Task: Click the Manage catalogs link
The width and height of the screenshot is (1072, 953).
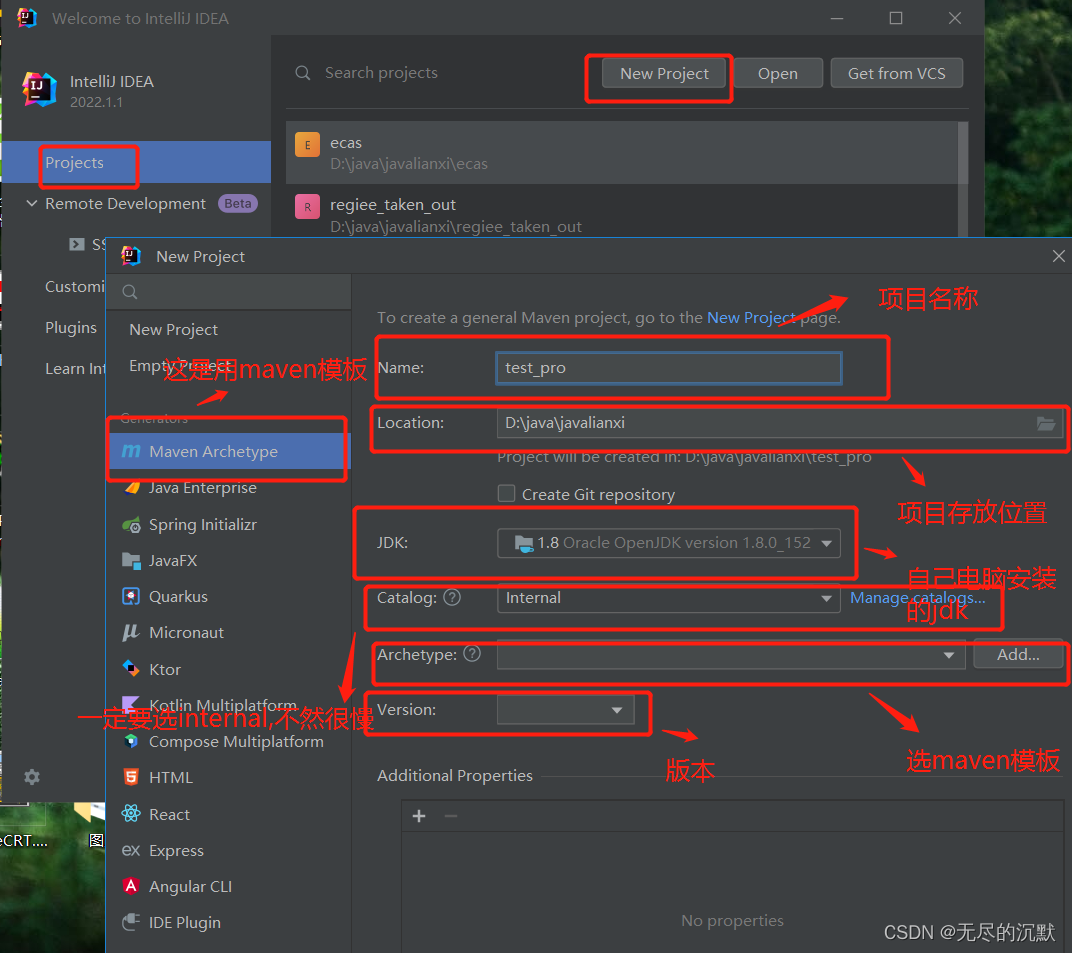Action: point(917,598)
